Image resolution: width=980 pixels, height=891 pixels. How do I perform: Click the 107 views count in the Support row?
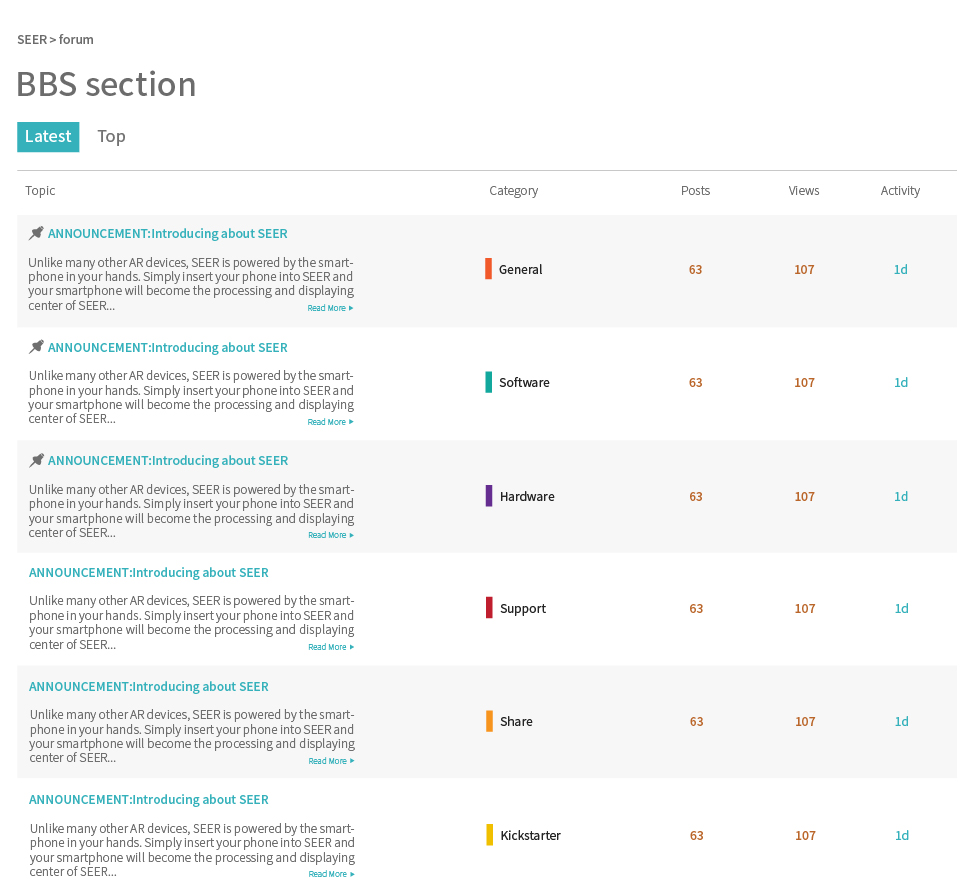(805, 609)
